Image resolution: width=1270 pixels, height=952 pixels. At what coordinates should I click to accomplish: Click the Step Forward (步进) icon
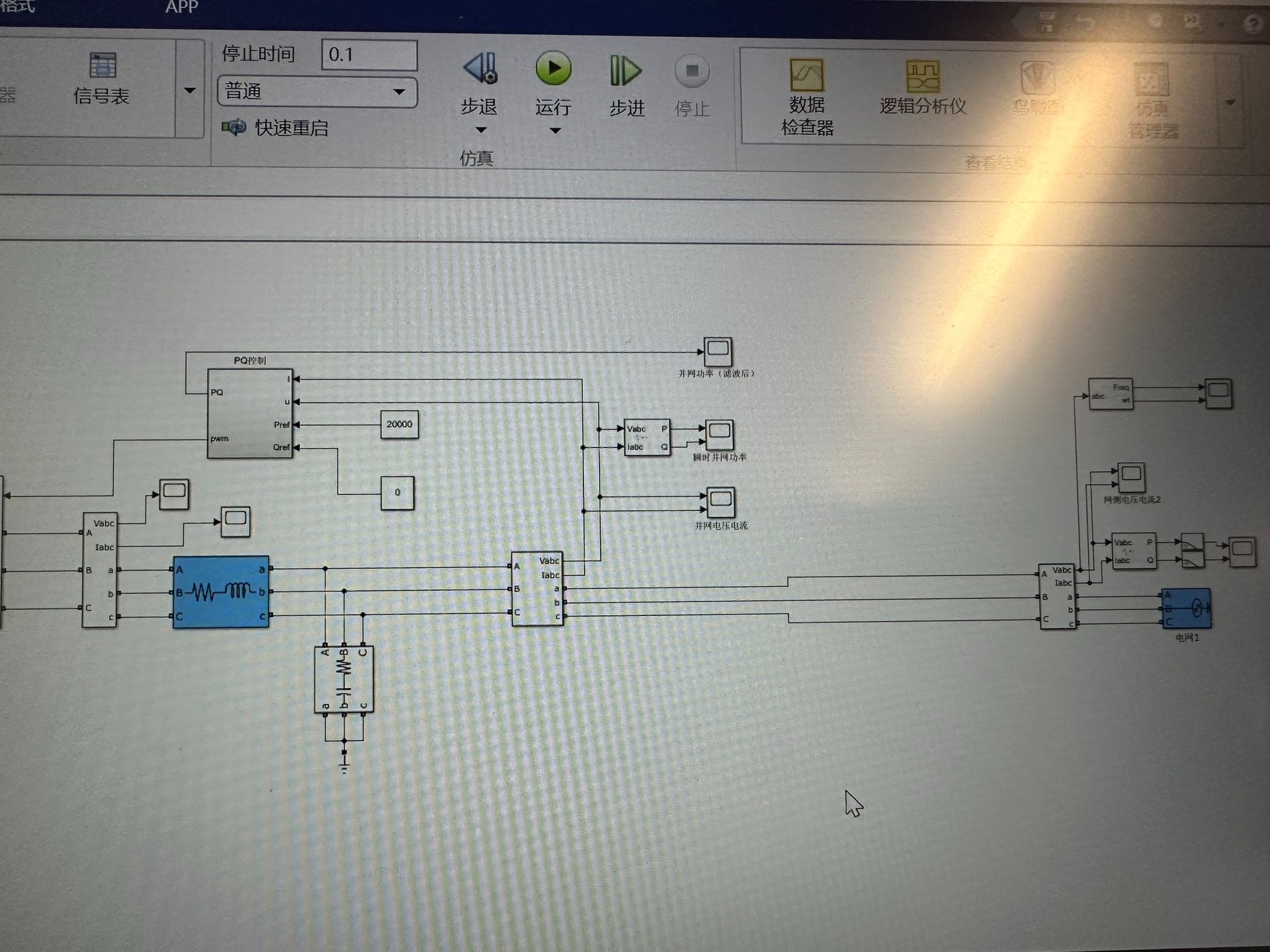tap(625, 71)
